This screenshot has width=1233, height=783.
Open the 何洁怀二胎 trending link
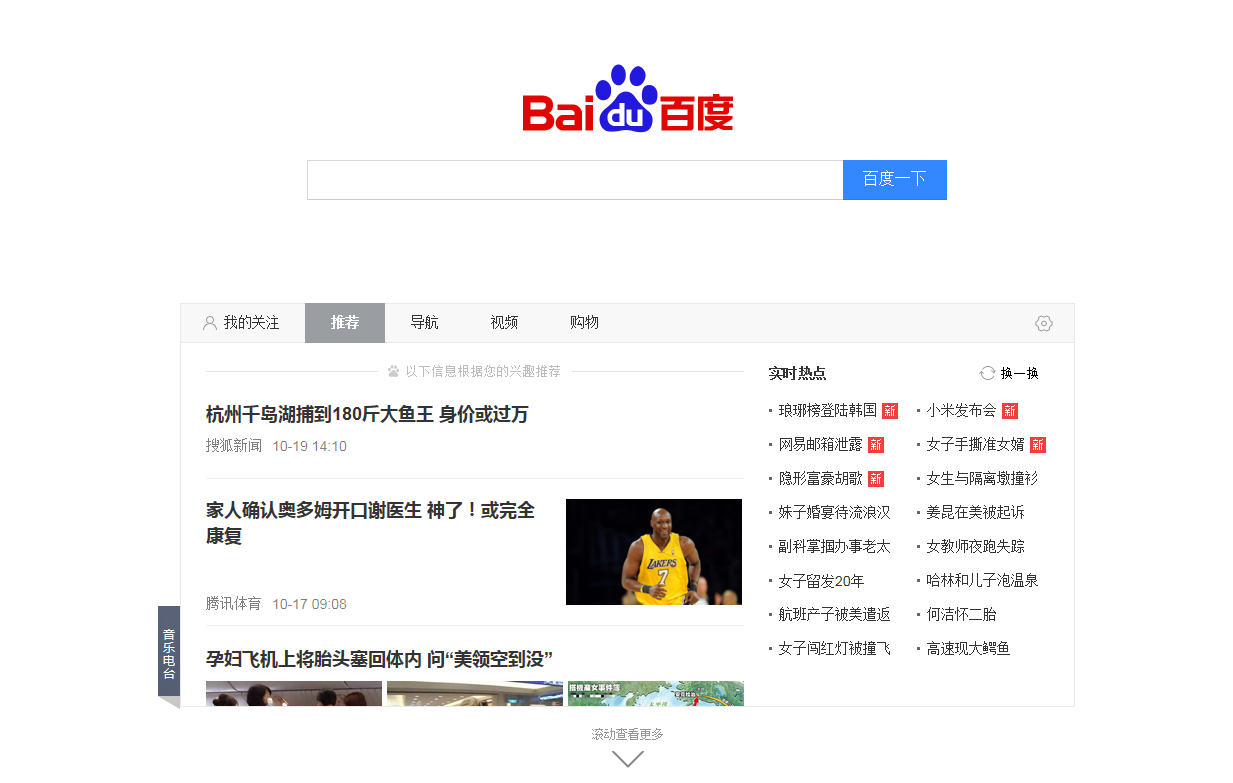coord(960,614)
